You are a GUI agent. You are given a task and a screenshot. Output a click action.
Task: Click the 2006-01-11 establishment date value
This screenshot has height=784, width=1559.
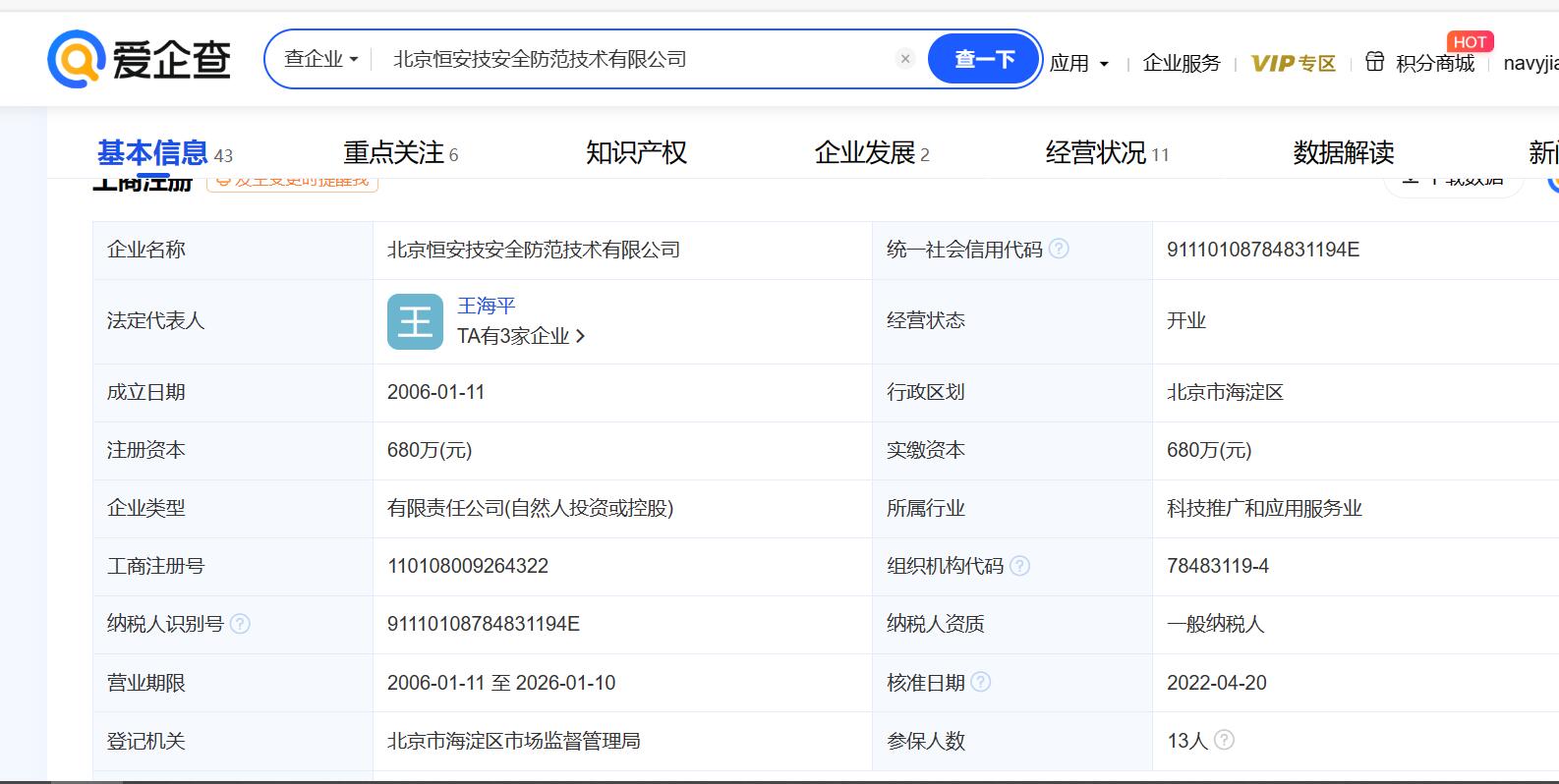435,392
